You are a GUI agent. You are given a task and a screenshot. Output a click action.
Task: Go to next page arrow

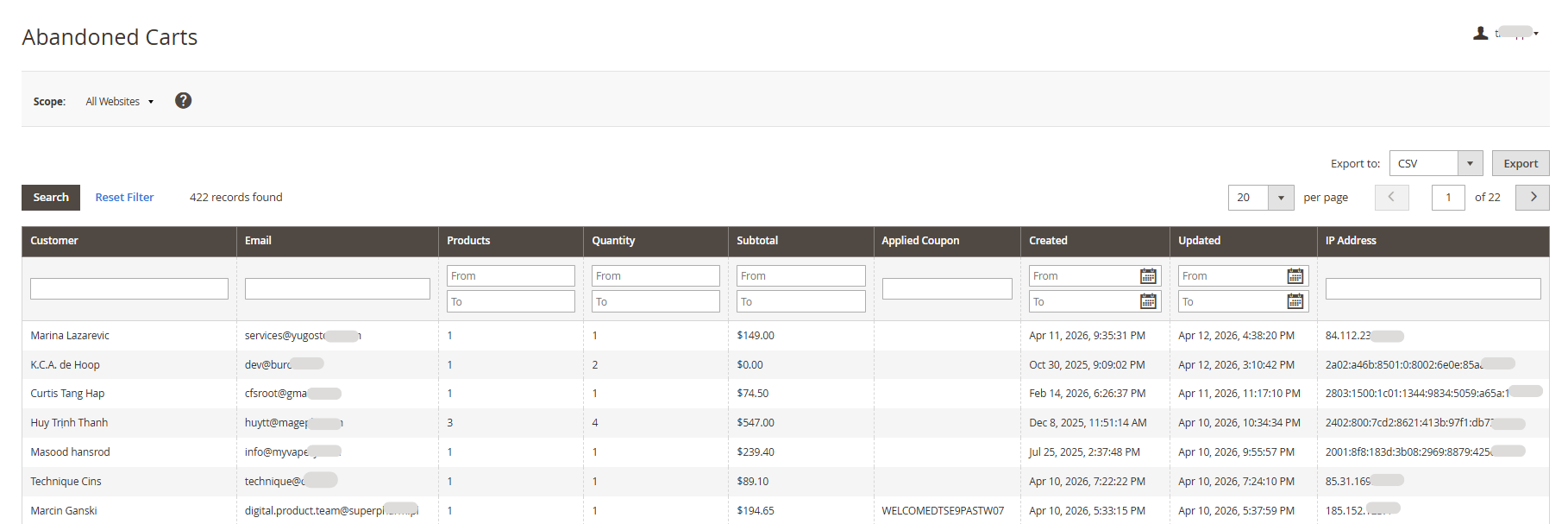point(1533,198)
